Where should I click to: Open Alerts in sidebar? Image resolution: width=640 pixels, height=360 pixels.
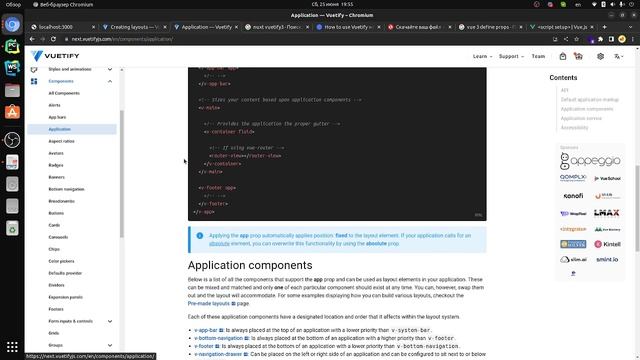(54, 105)
